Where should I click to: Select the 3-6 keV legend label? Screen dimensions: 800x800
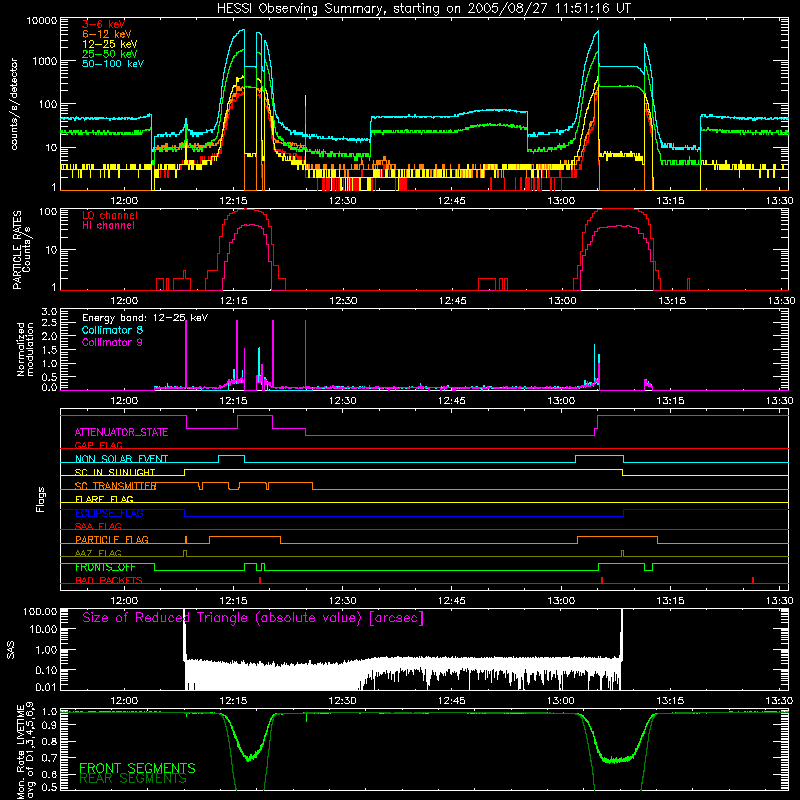pyautogui.click(x=103, y=24)
